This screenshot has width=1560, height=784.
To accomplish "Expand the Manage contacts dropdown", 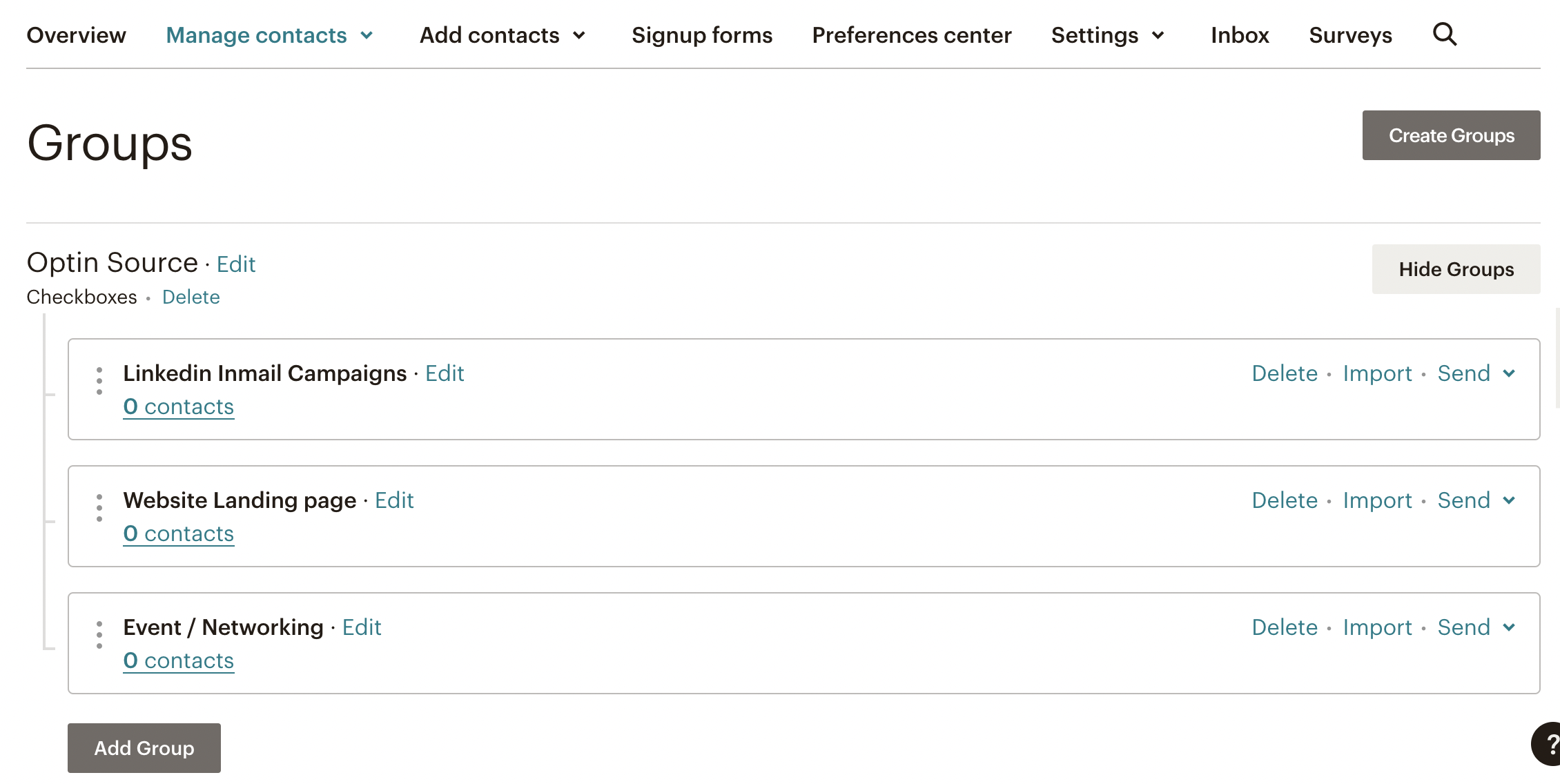I will (270, 35).
